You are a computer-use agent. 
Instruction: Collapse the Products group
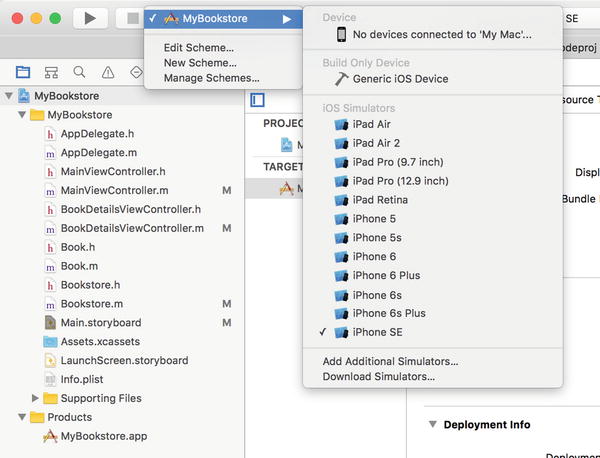22,417
